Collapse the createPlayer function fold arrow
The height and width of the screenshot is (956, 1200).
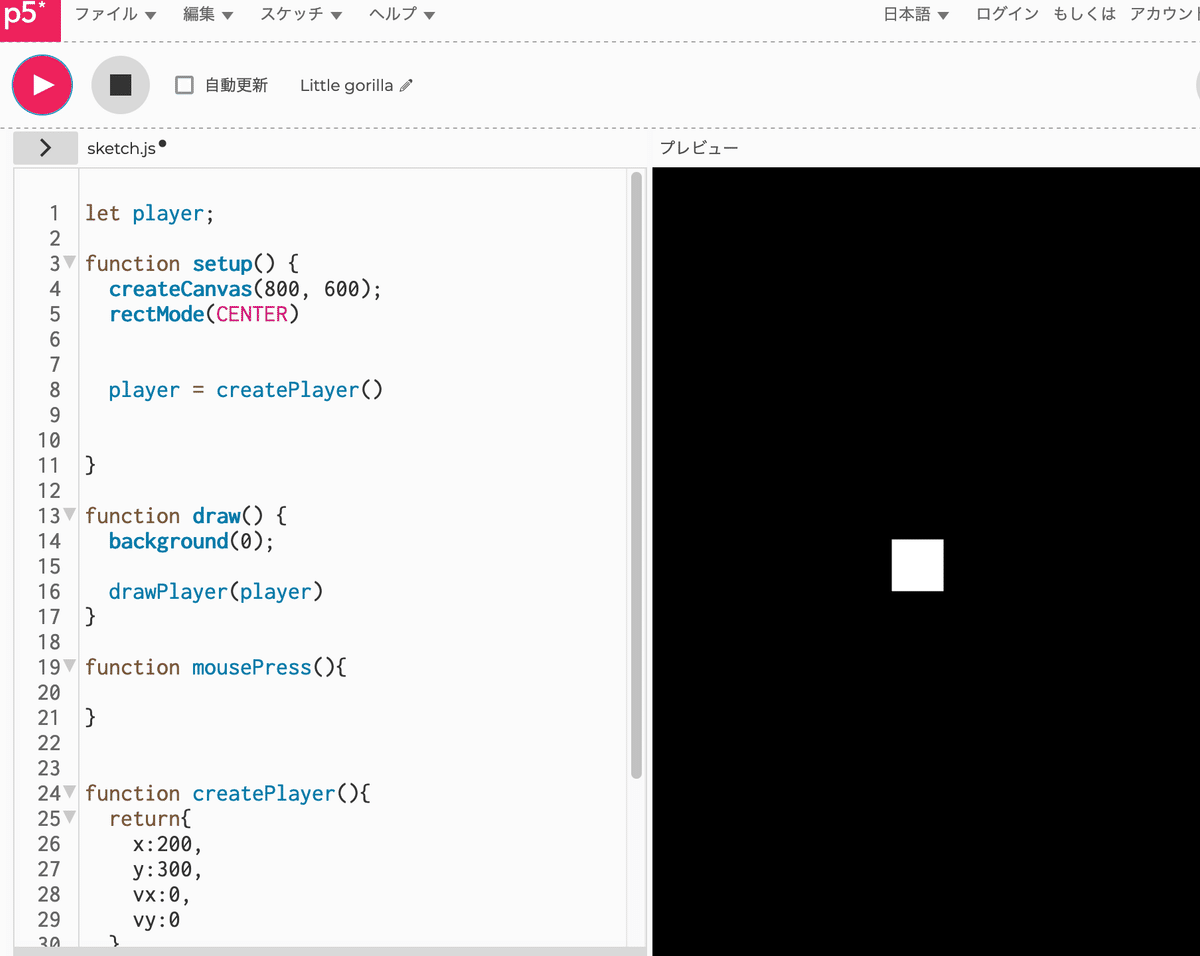(x=68, y=792)
